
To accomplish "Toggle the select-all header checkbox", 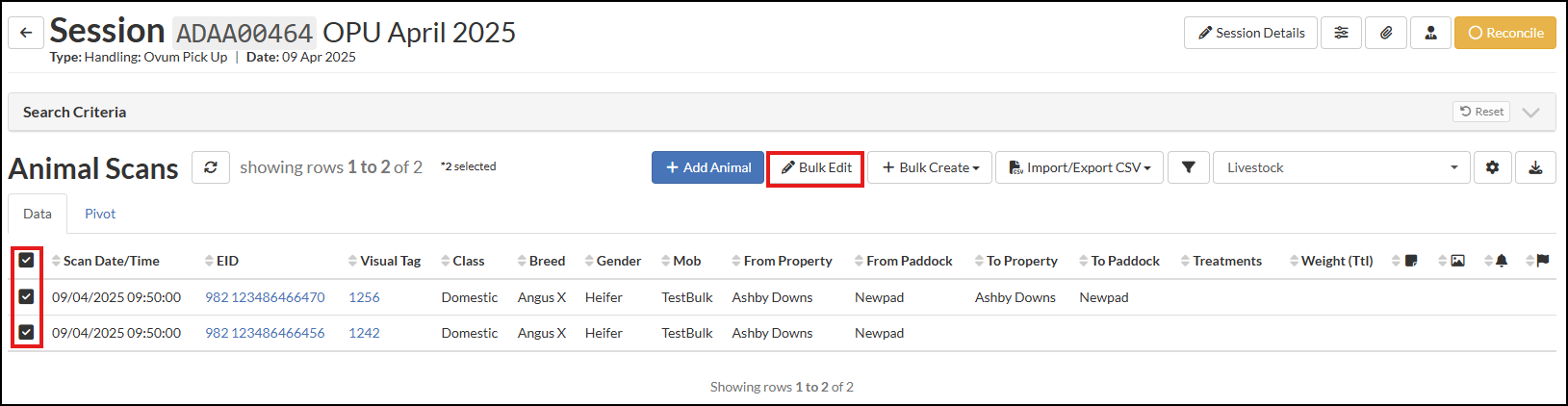I will (x=26, y=261).
